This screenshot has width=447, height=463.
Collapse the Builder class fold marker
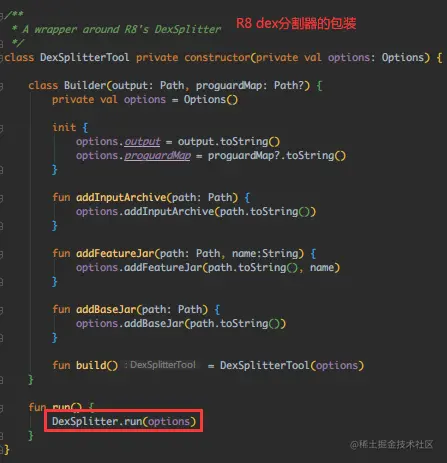(2, 86)
